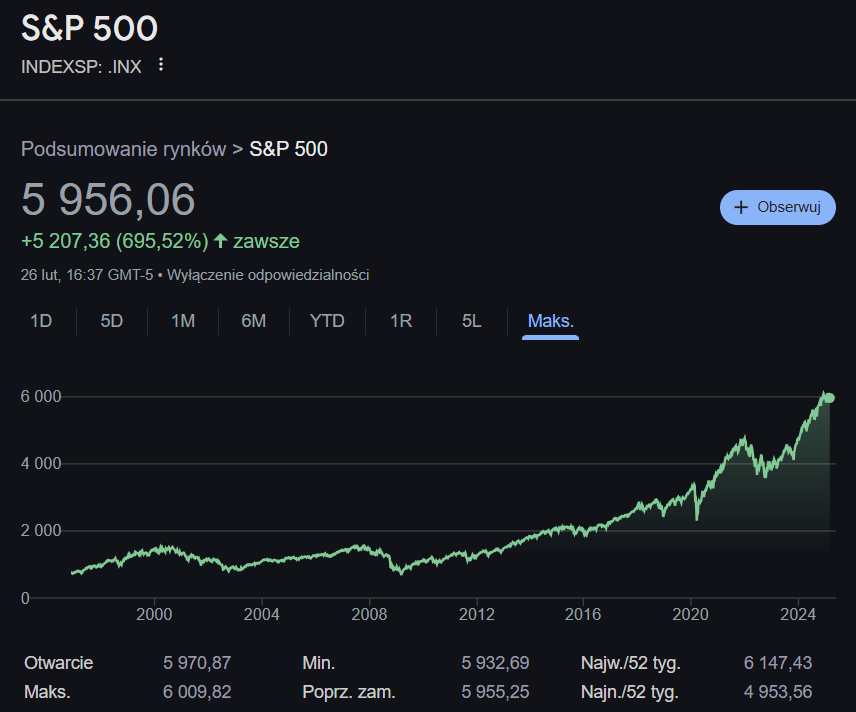Viewport: 856px width, 712px height.
Task: Select the 5D time range tab
Action: click(112, 321)
